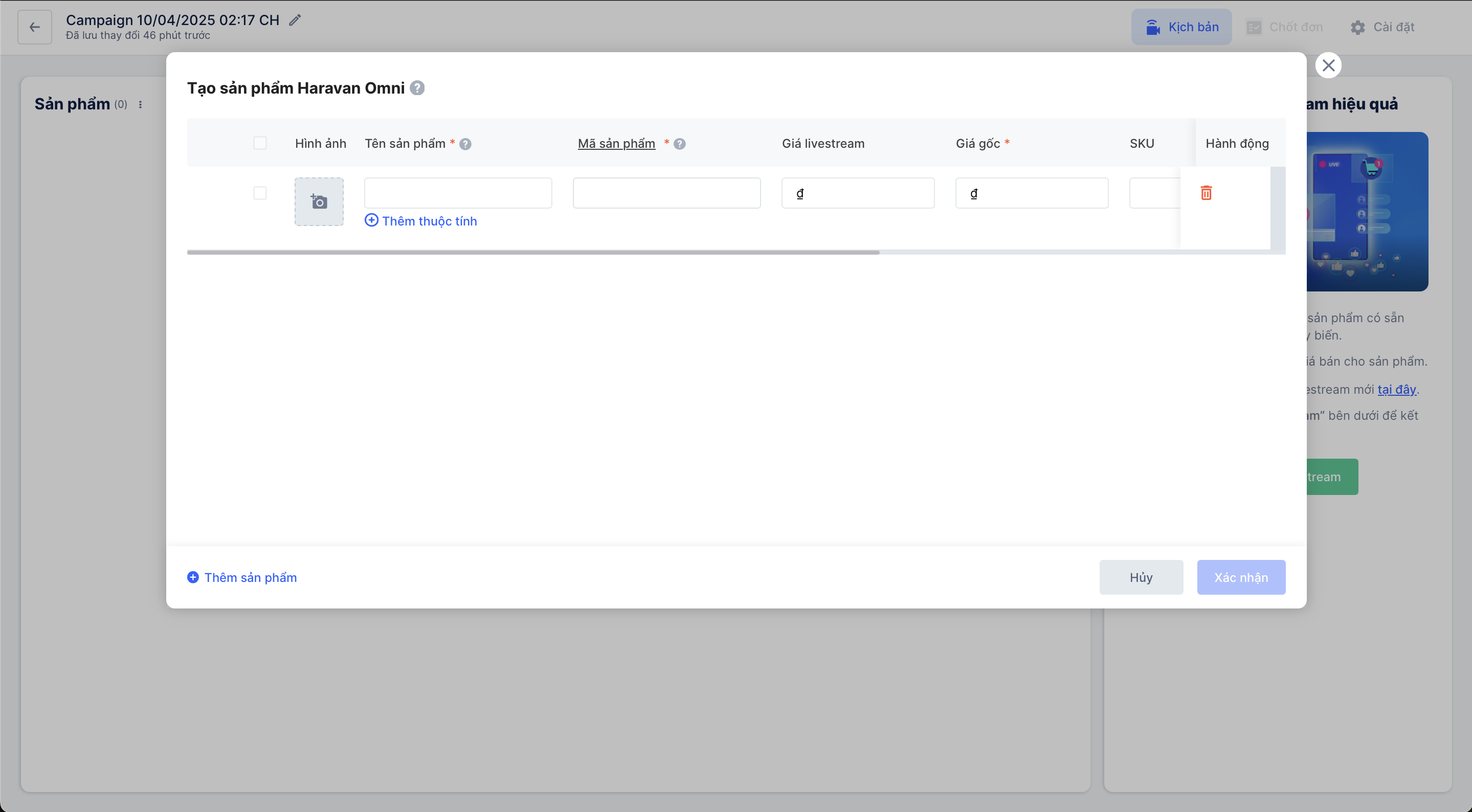Click the camera add-image icon
Viewport: 1472px width, 812px height.
[319, 201]
